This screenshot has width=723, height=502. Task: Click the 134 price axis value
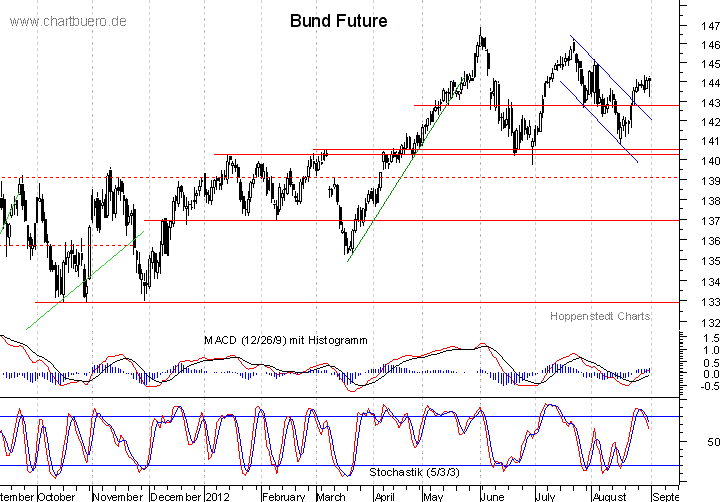pos(710,281)
